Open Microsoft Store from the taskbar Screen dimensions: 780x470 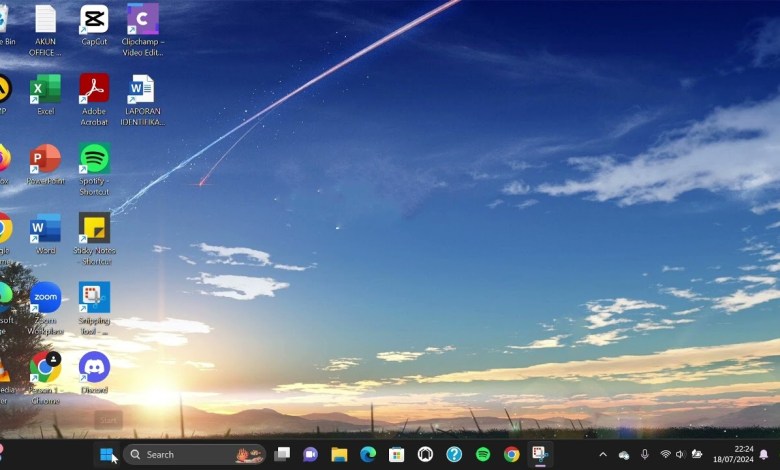396,454
